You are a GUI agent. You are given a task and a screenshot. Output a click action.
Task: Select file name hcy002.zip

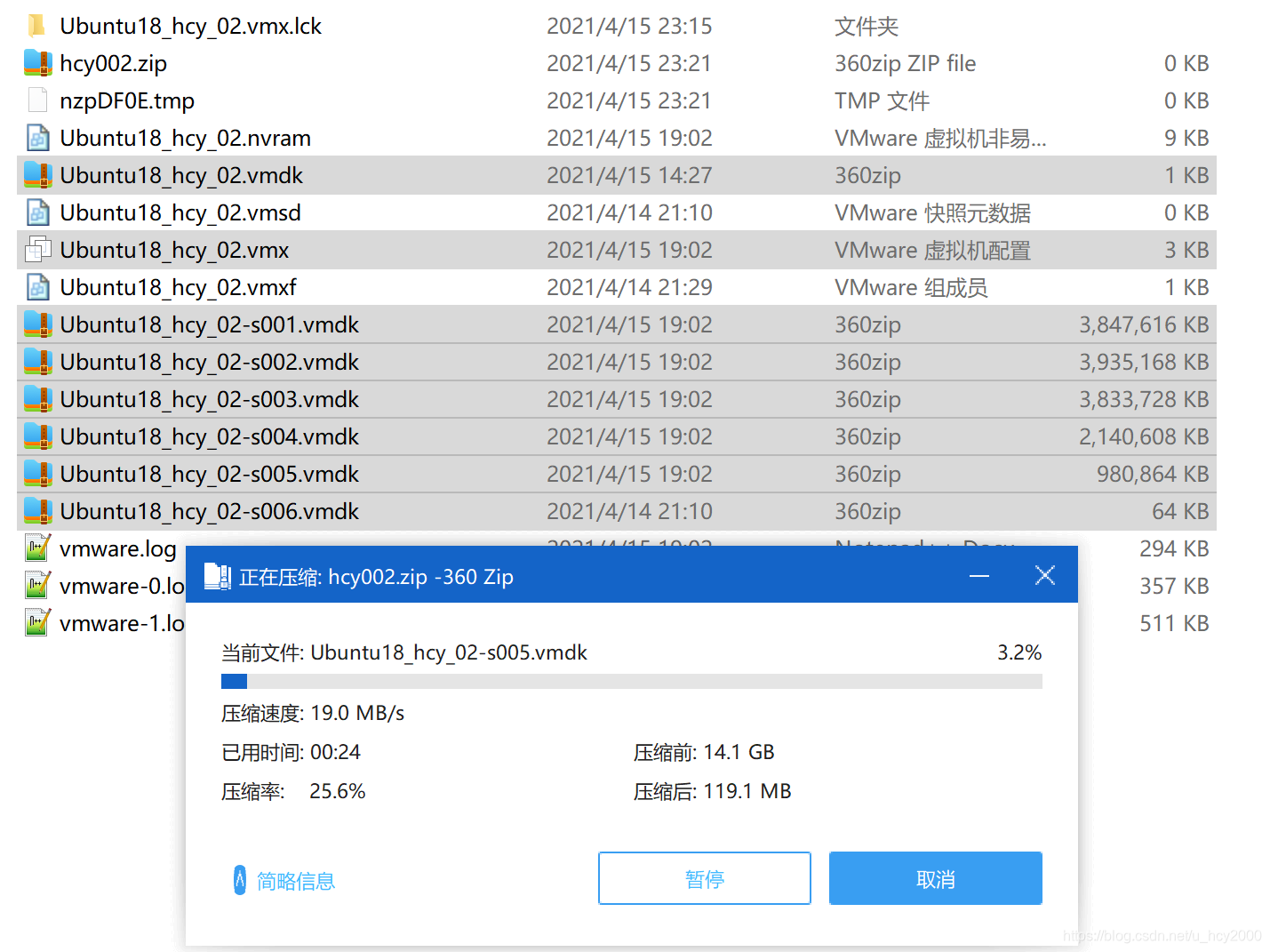pos(113,64)
